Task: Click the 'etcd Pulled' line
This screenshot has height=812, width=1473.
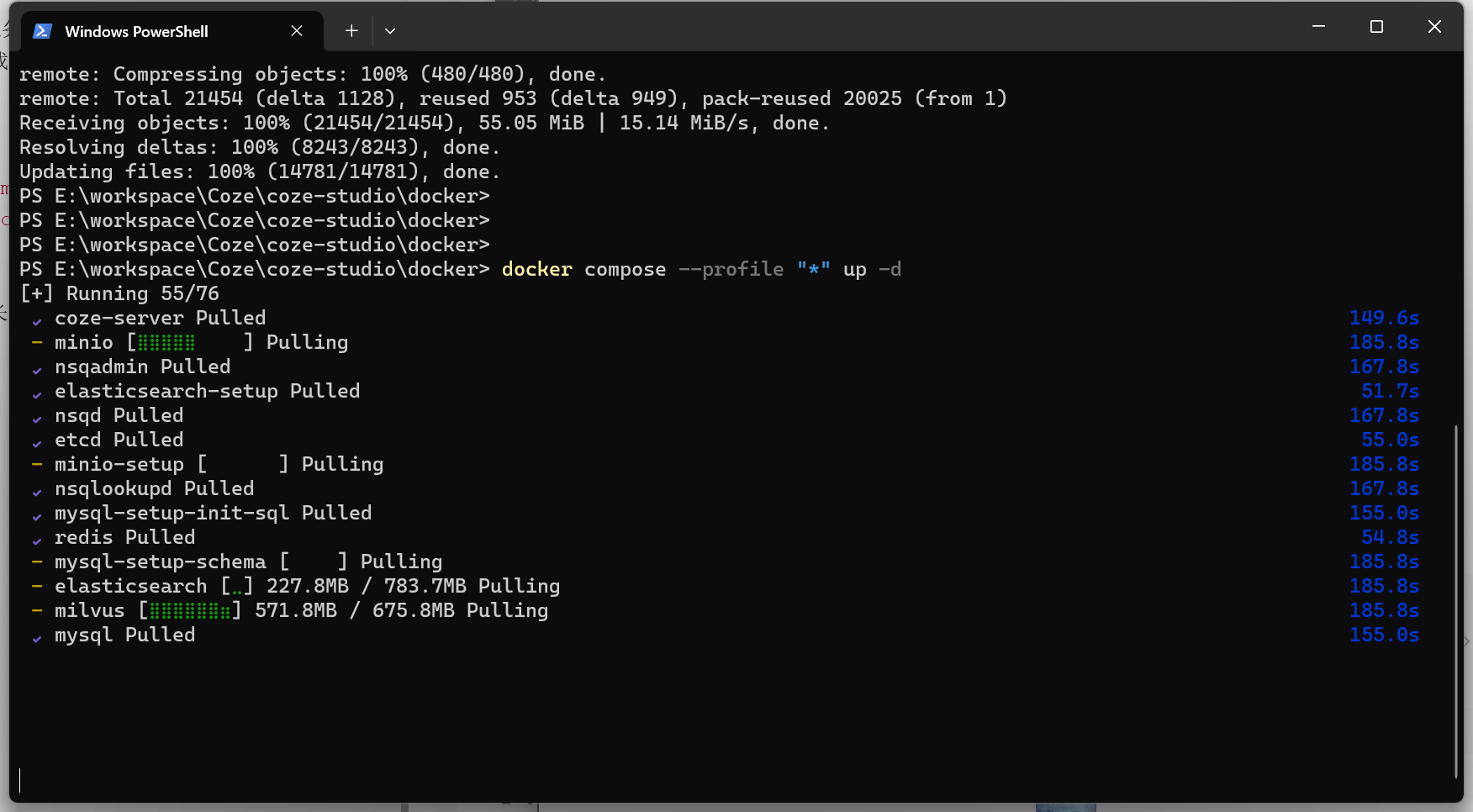Action: [119, 440]
